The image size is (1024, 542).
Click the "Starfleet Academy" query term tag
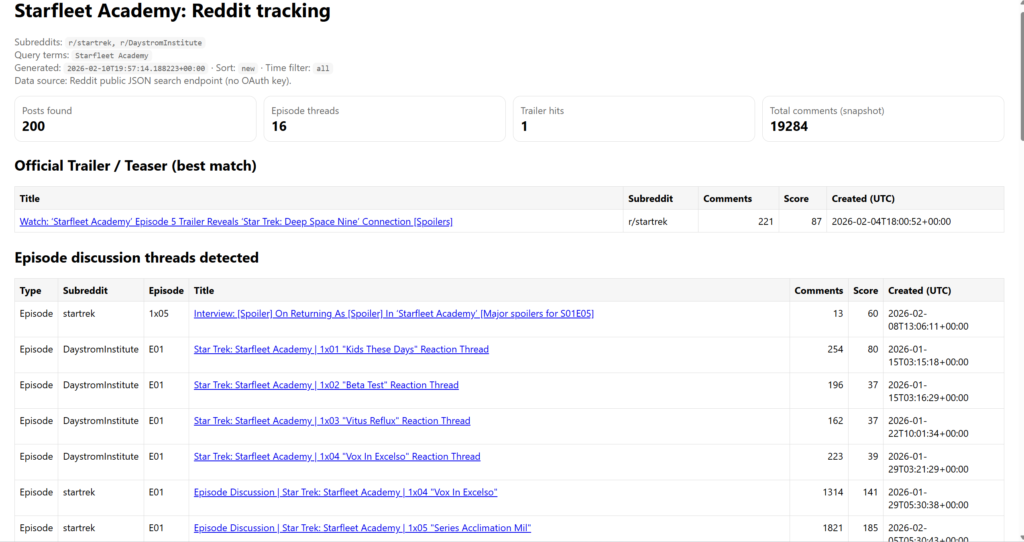(x=112, y=56)
